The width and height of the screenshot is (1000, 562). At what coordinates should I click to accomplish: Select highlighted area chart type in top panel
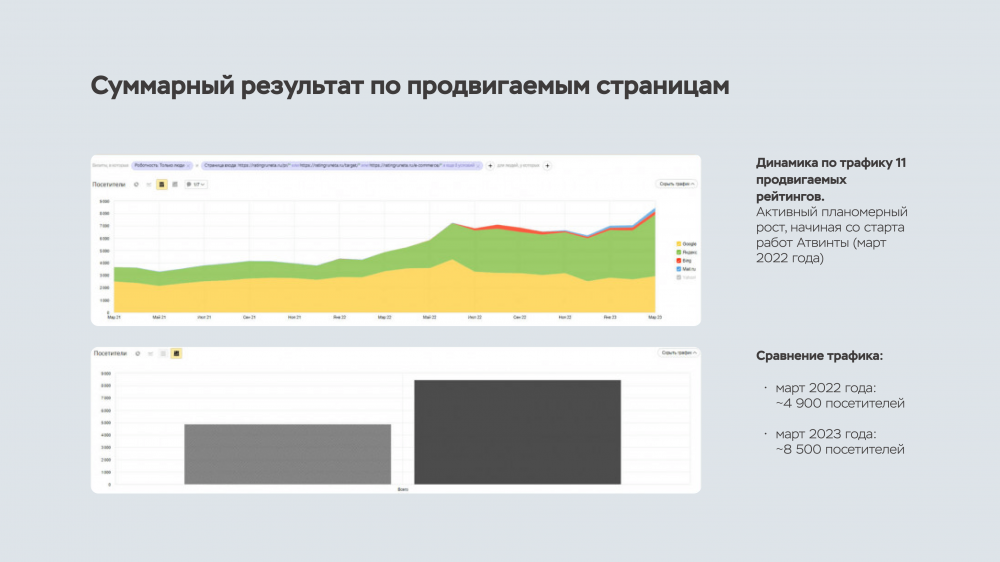[161, 184]
